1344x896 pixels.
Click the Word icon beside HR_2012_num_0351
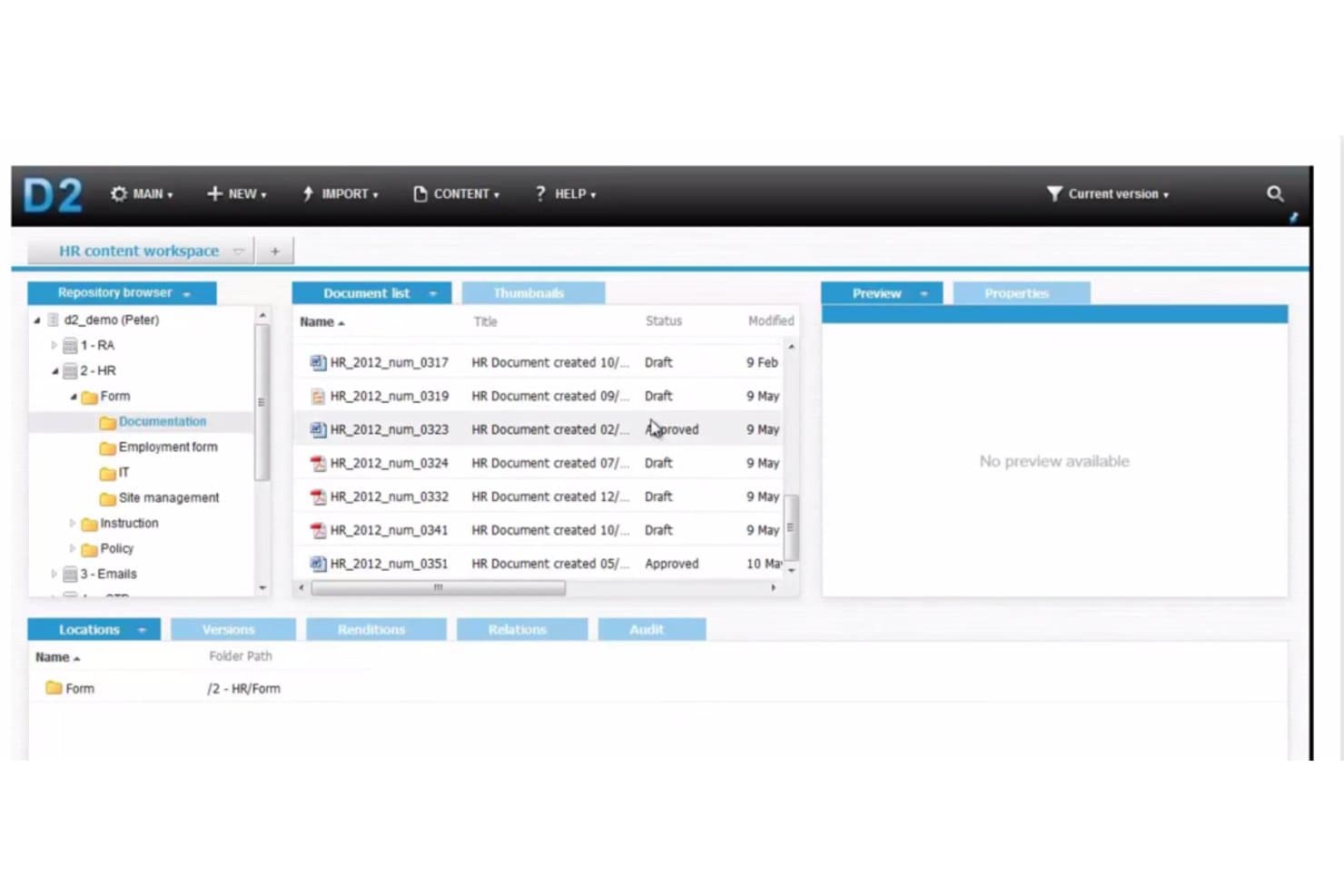pos(318,564)
